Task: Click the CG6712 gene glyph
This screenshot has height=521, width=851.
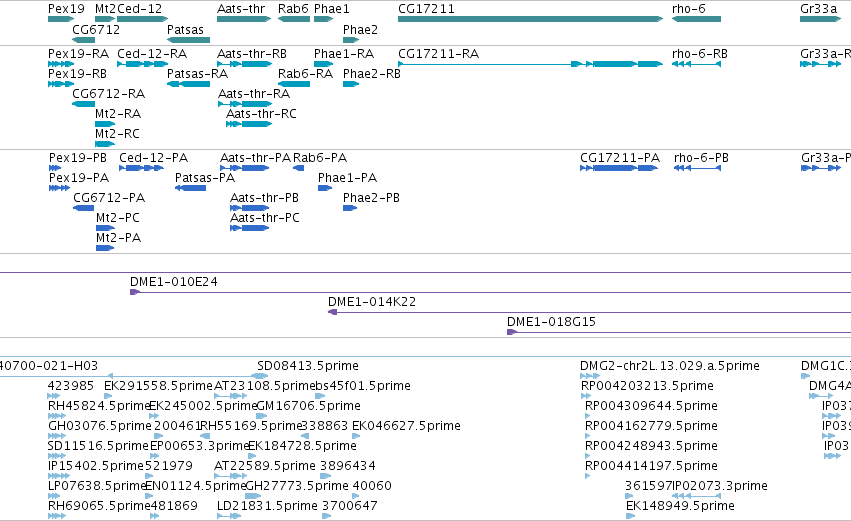Action: (83, 40)
